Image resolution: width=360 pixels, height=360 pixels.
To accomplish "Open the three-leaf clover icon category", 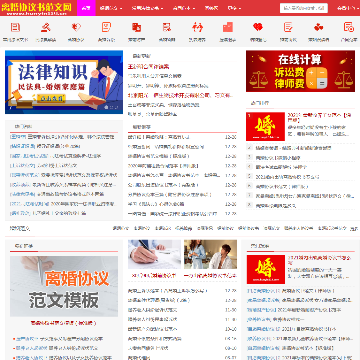I will tap(318, 27).
